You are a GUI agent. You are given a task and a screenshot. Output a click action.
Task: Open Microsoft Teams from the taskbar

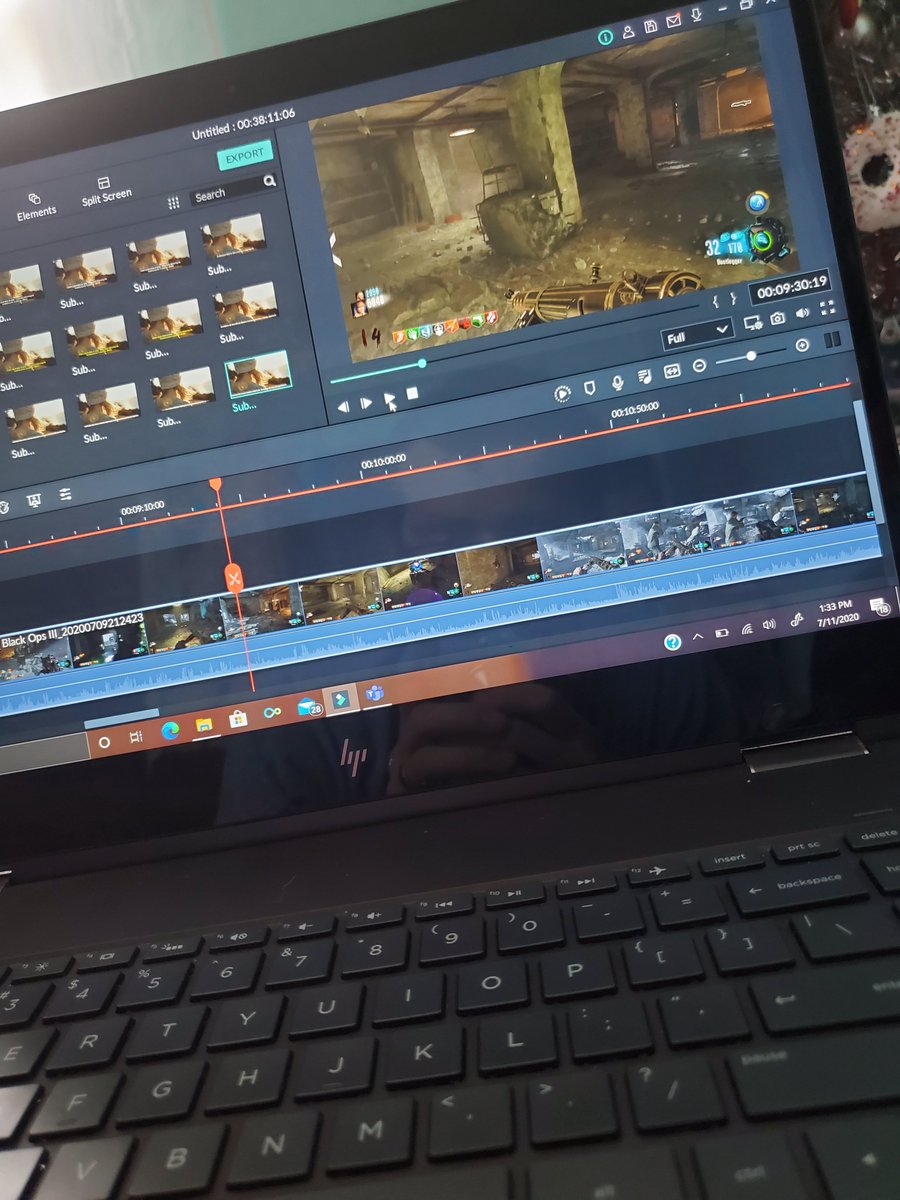coord(375,694)
